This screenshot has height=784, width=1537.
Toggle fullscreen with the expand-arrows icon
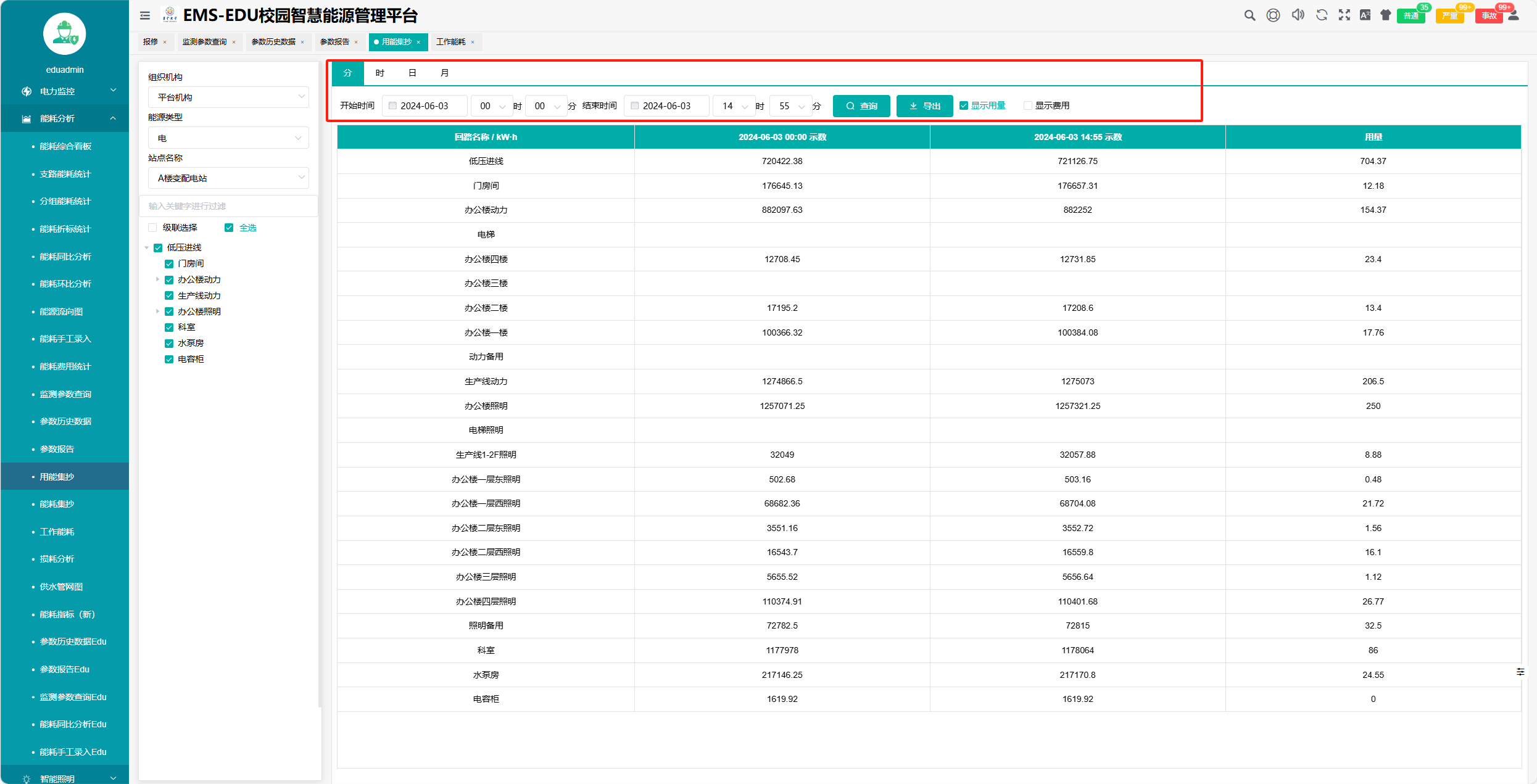coord(1344,15)
